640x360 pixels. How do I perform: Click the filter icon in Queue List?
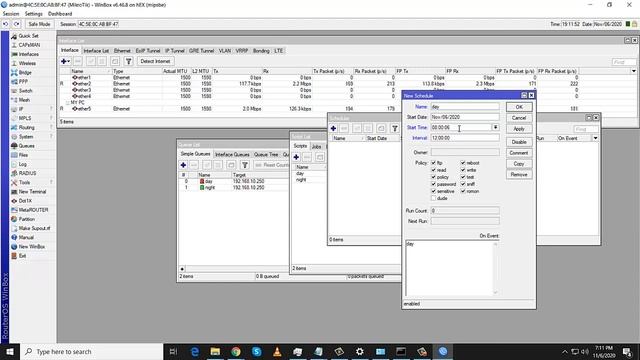pyautogui.click(x=244, y=165)
